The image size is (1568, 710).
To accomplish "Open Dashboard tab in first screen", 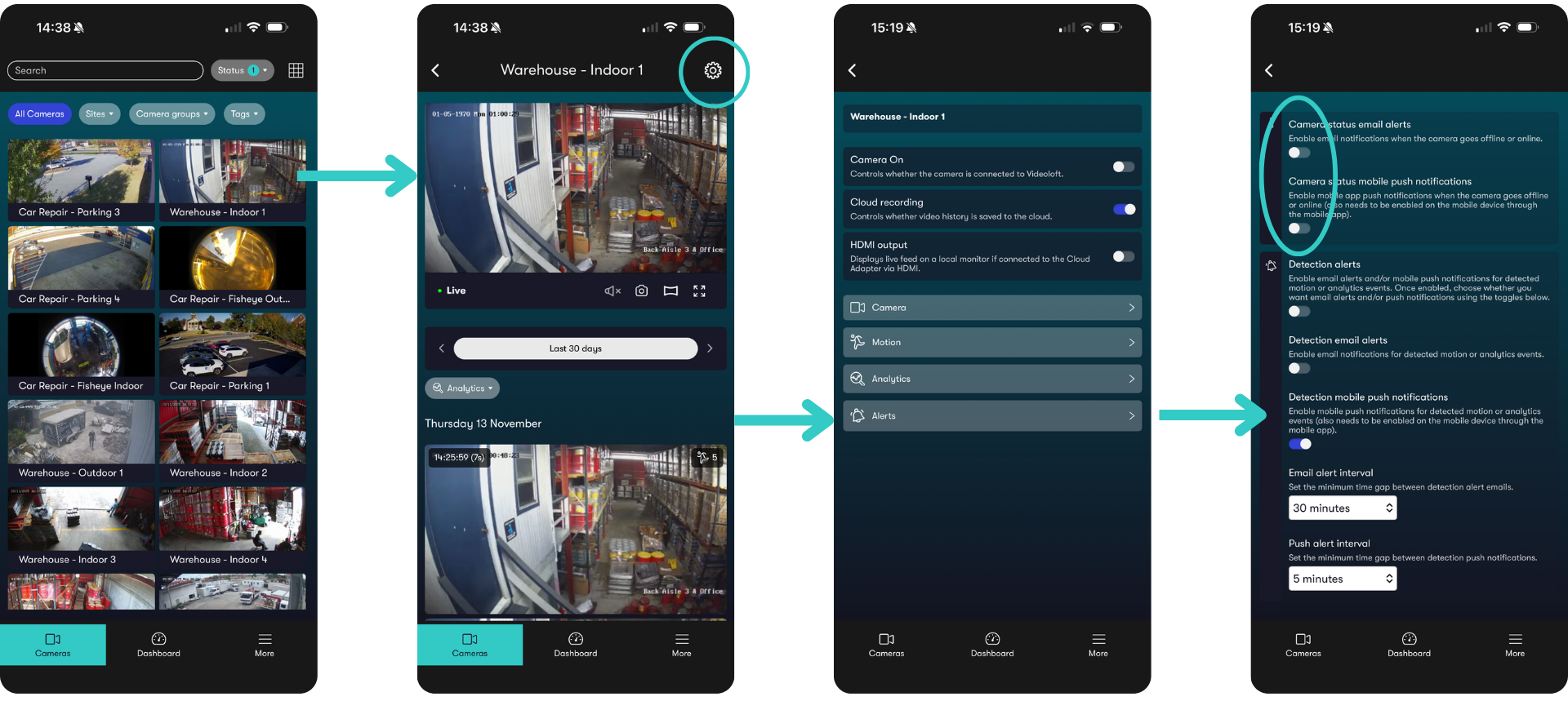I will 158,645.
